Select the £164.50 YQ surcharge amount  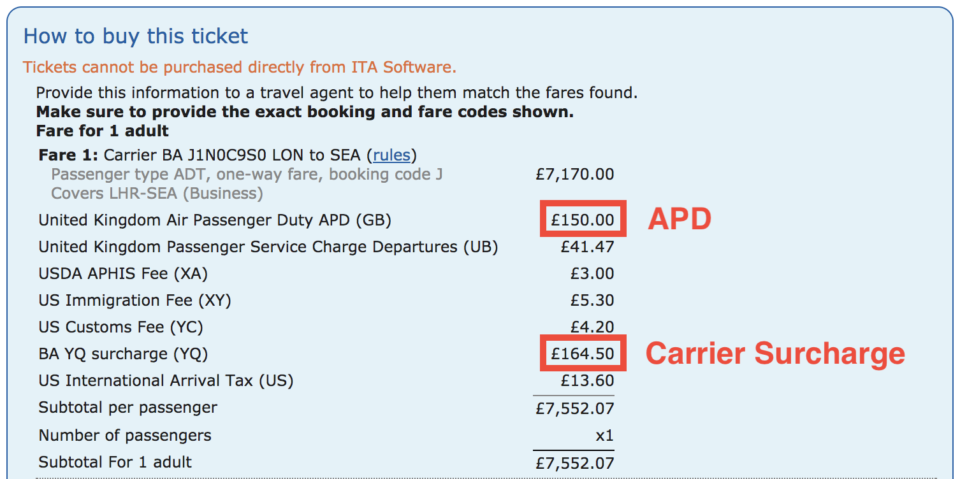click(582, 353)
